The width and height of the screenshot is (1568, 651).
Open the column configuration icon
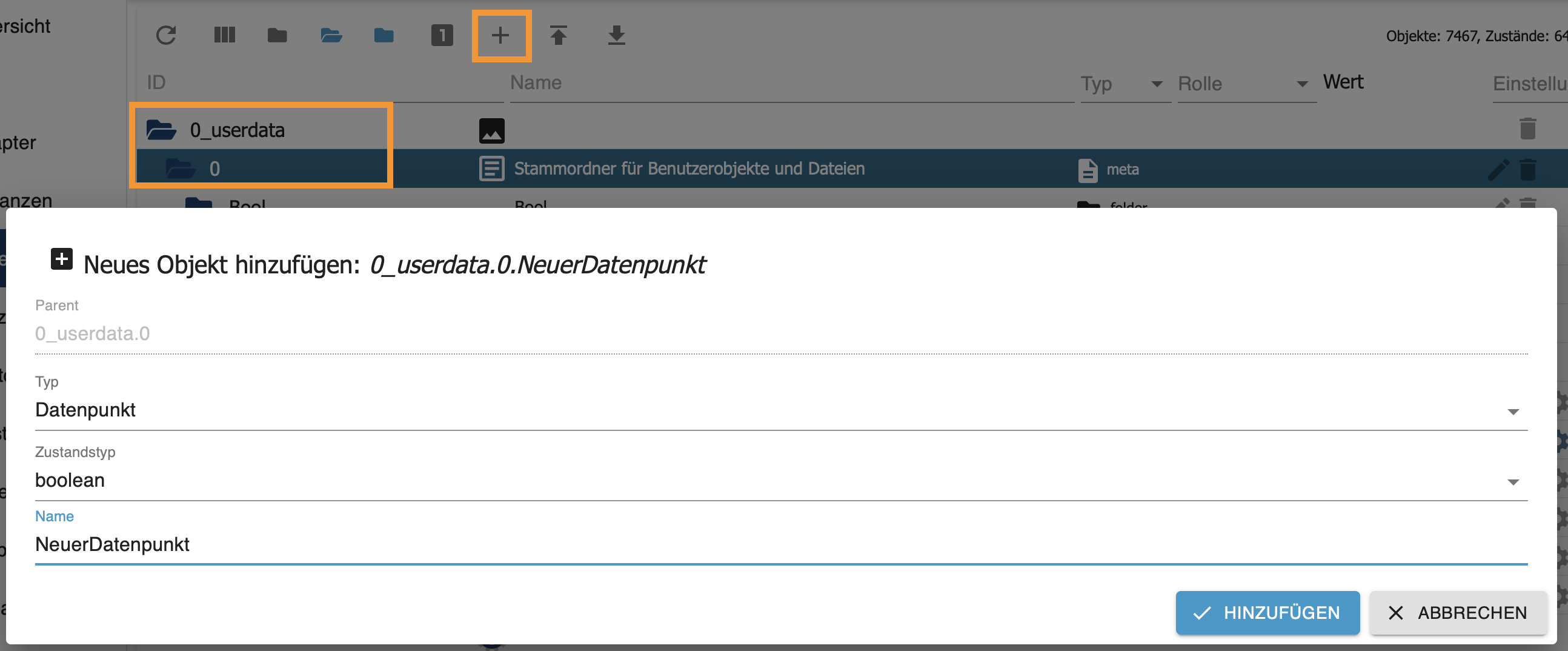(x=224, y=35)
